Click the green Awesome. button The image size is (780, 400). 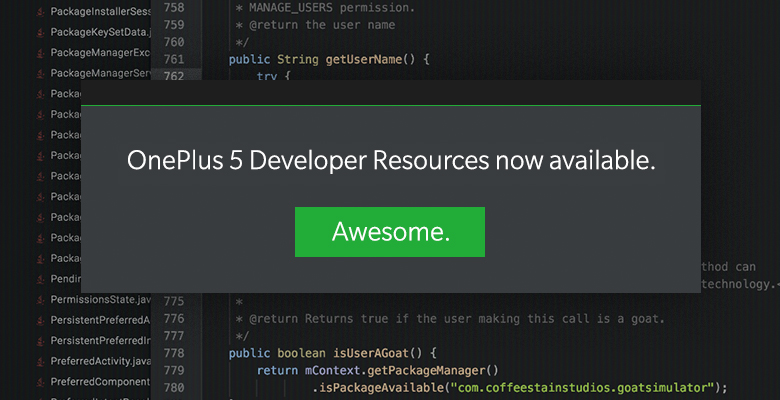click(x=390, y=232)
